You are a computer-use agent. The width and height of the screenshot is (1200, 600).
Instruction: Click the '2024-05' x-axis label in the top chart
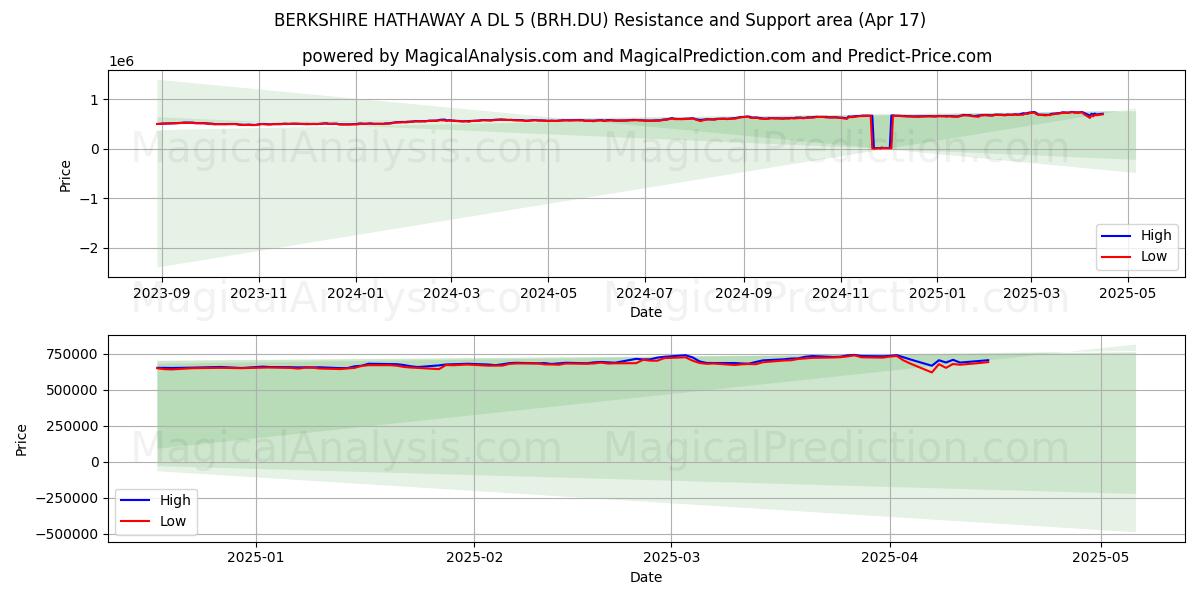coord(547,293)
